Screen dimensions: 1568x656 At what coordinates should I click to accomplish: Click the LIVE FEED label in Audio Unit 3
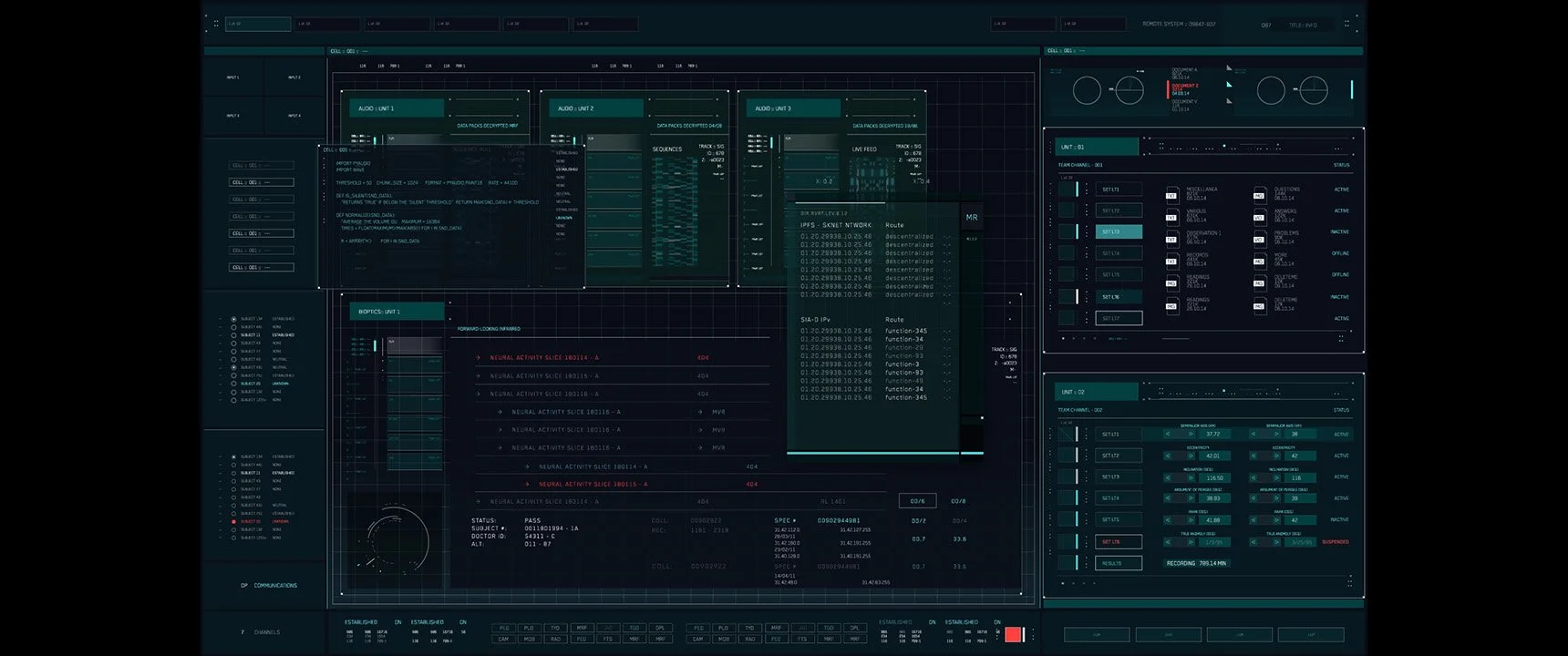[864, 149]
